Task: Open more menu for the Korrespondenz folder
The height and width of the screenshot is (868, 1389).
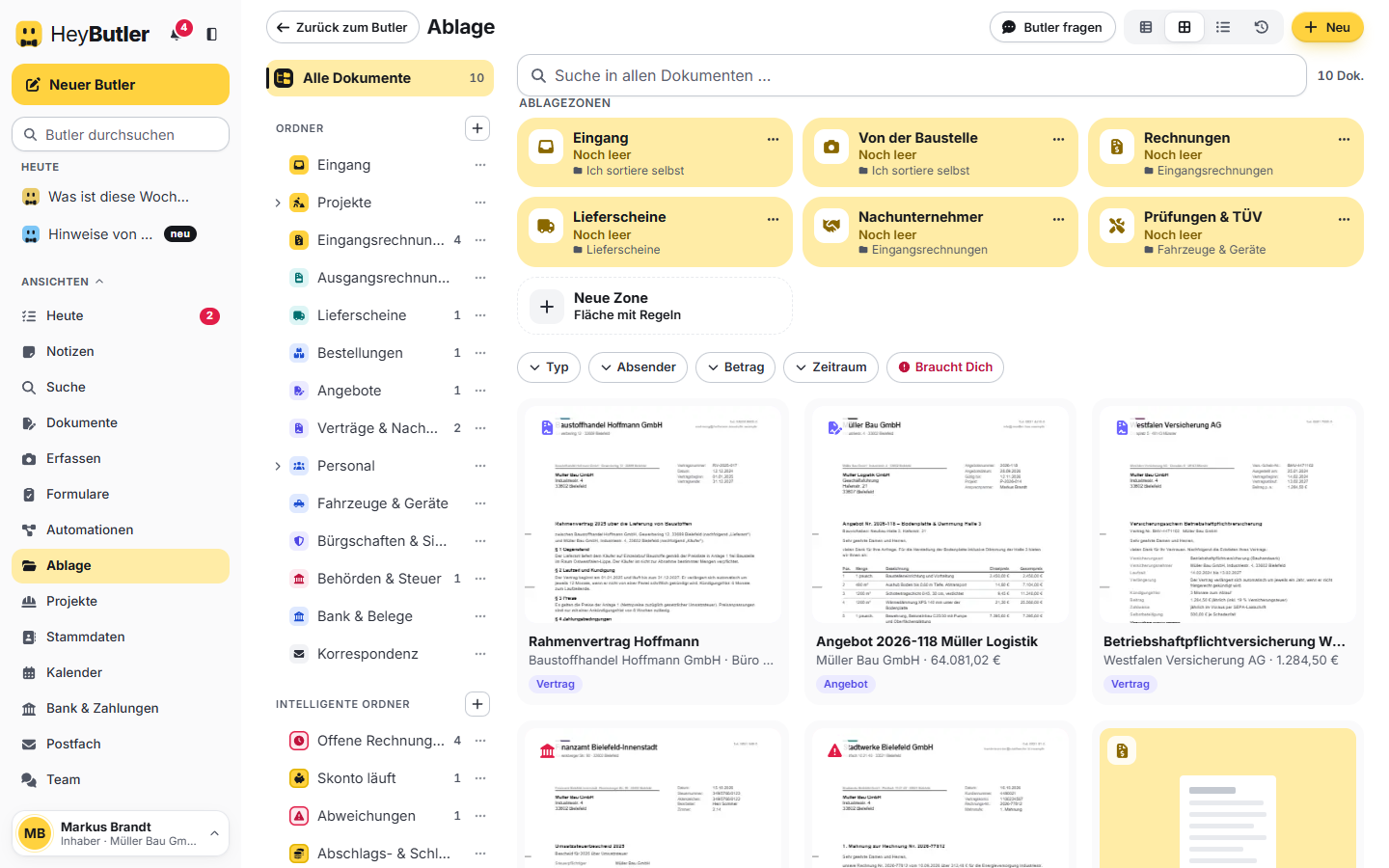Action: [480, 654]
